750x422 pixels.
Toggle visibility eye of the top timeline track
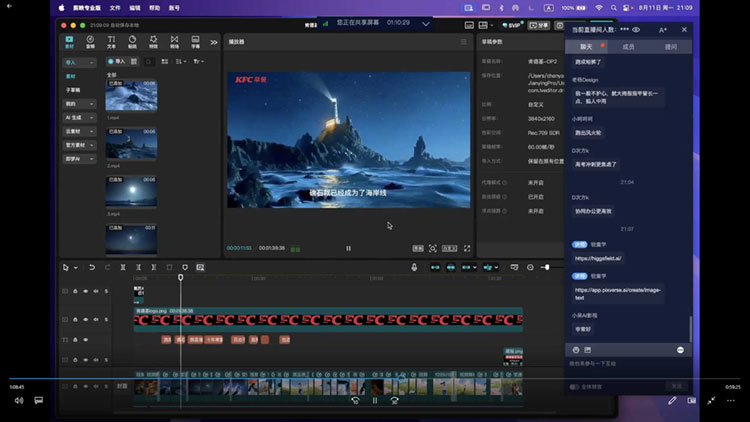pos(86,291)
